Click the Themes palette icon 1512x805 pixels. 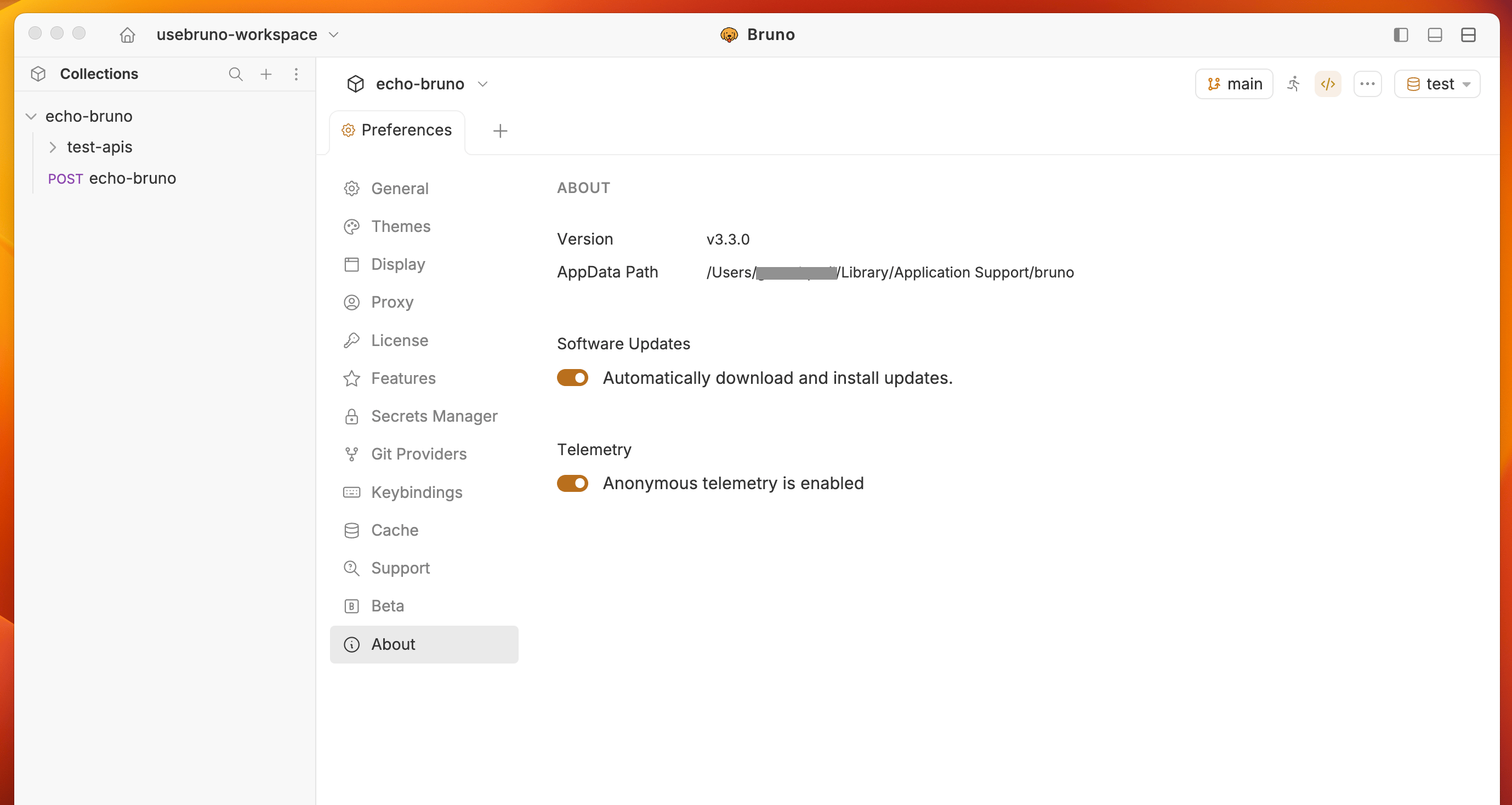[x=351, y=226]
